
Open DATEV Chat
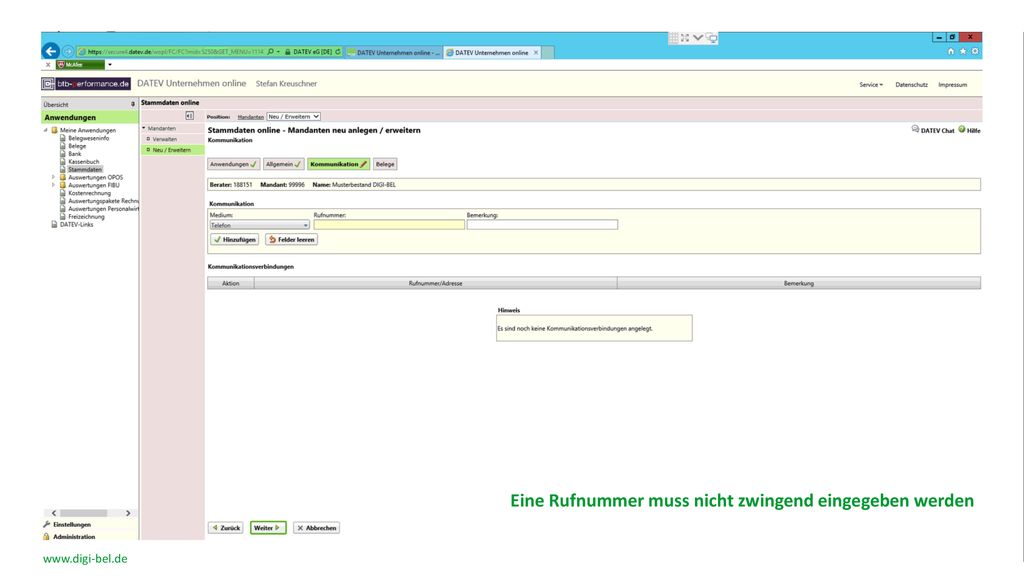click(x=933, y=130)
